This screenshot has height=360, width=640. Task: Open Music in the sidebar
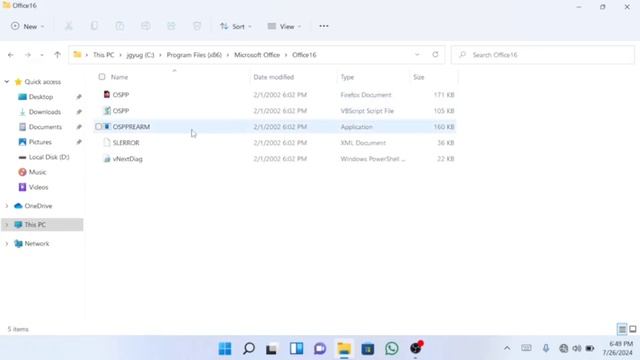pos(37,172)
